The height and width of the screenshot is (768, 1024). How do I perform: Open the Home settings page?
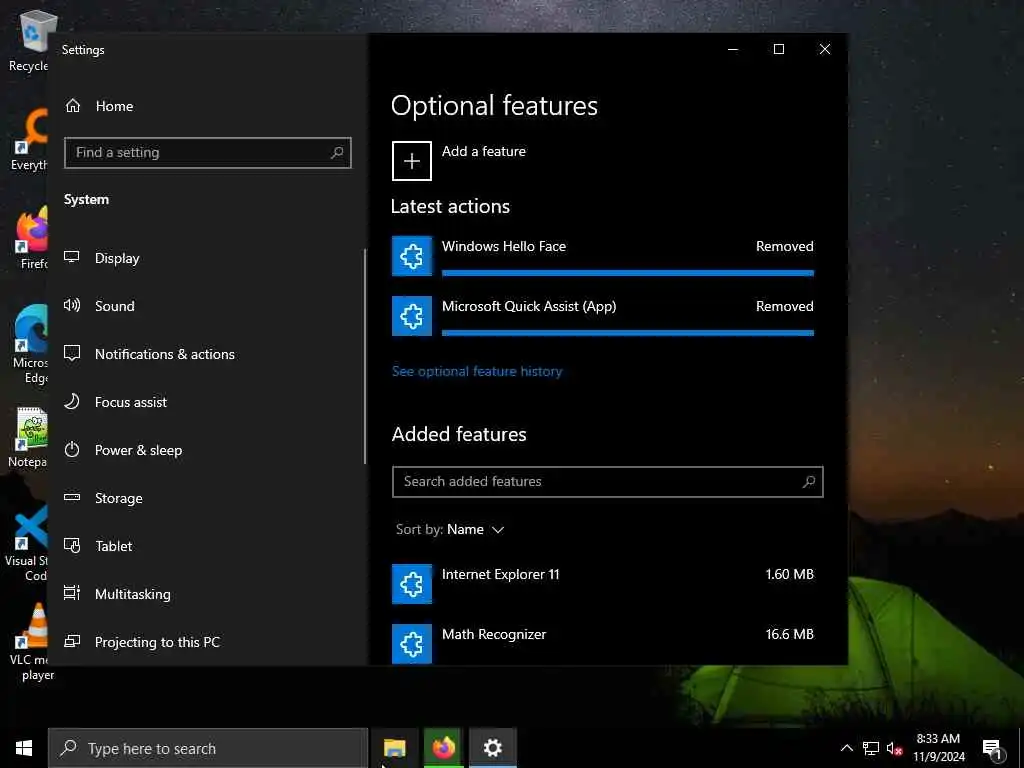pos(208,106)
